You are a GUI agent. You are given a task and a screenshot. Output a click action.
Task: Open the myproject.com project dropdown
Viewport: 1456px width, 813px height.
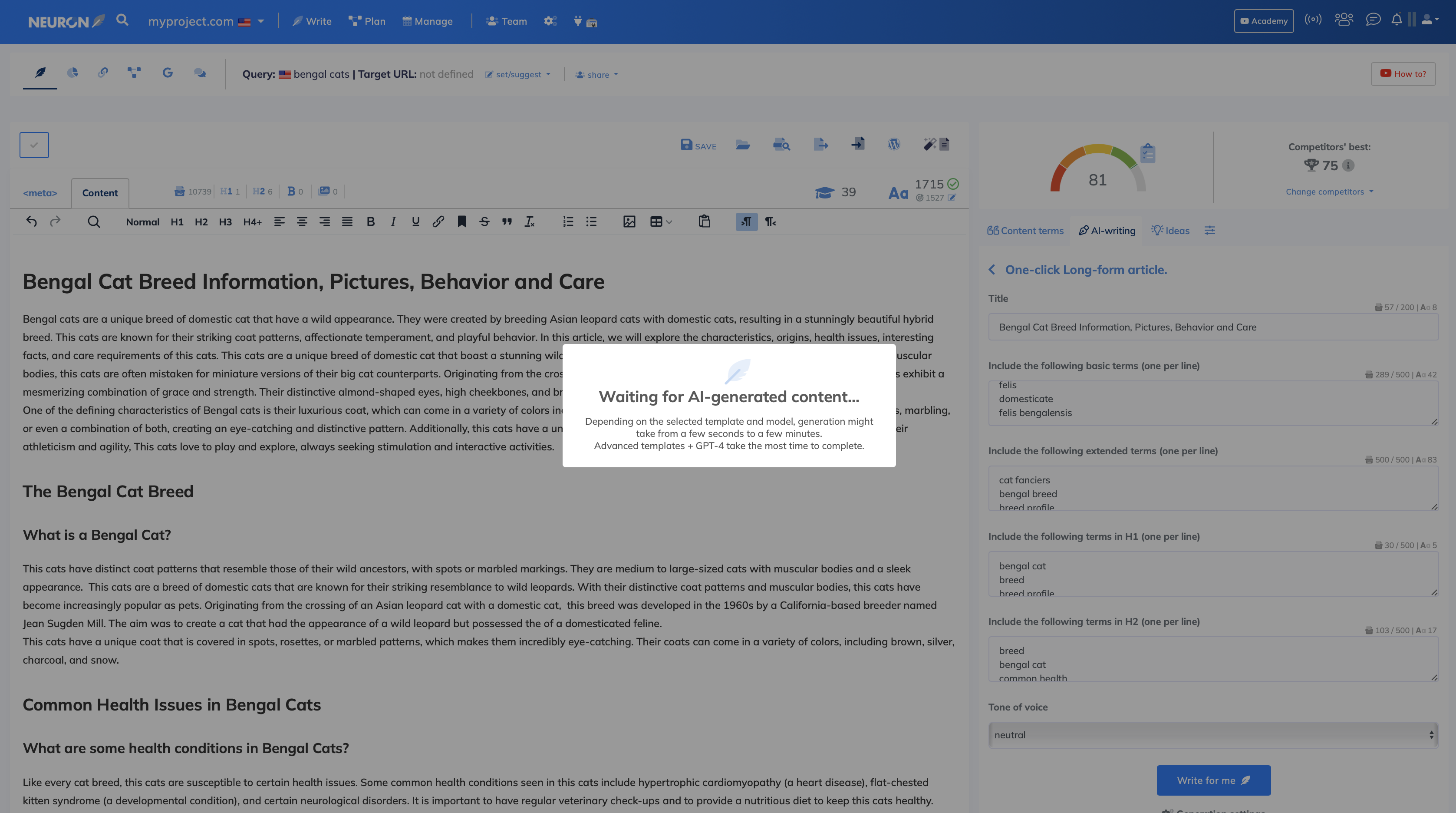tap(206, 21)
